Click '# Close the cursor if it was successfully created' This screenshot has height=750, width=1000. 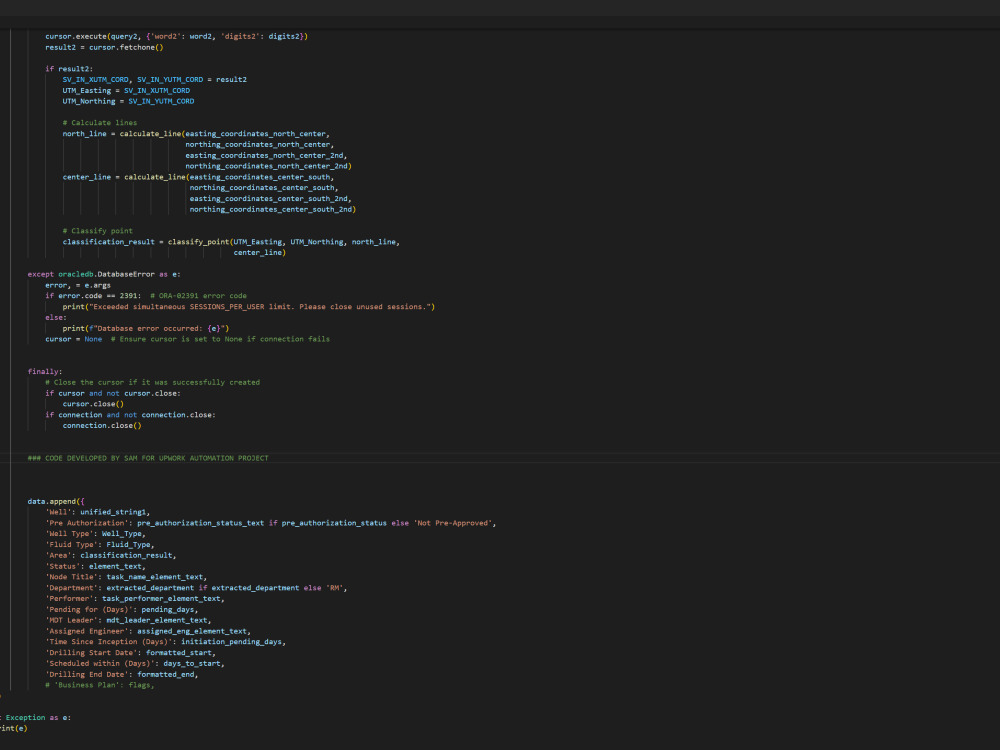pos(152,382)
